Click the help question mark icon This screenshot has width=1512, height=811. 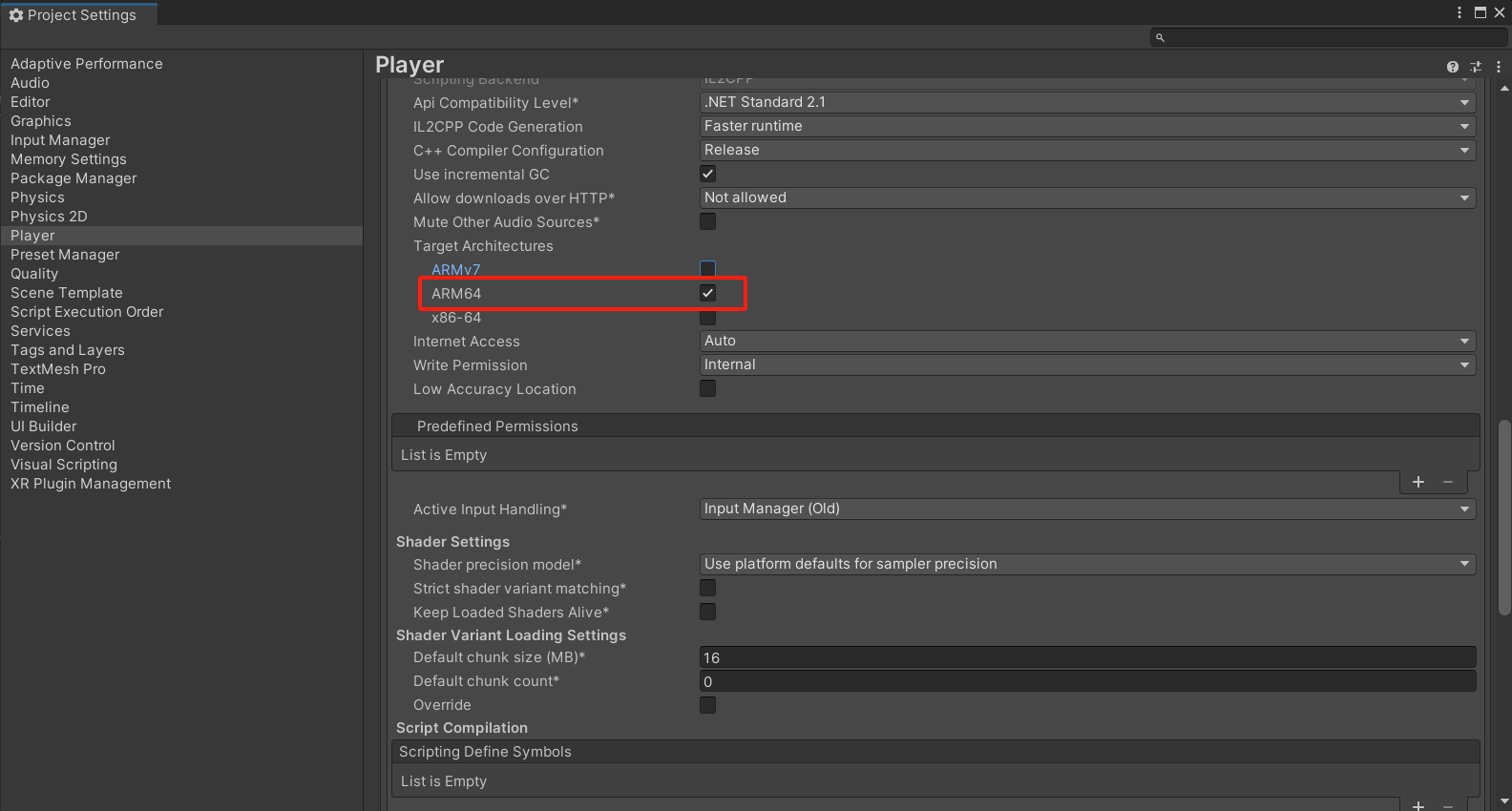click(x=1452, y=67)
